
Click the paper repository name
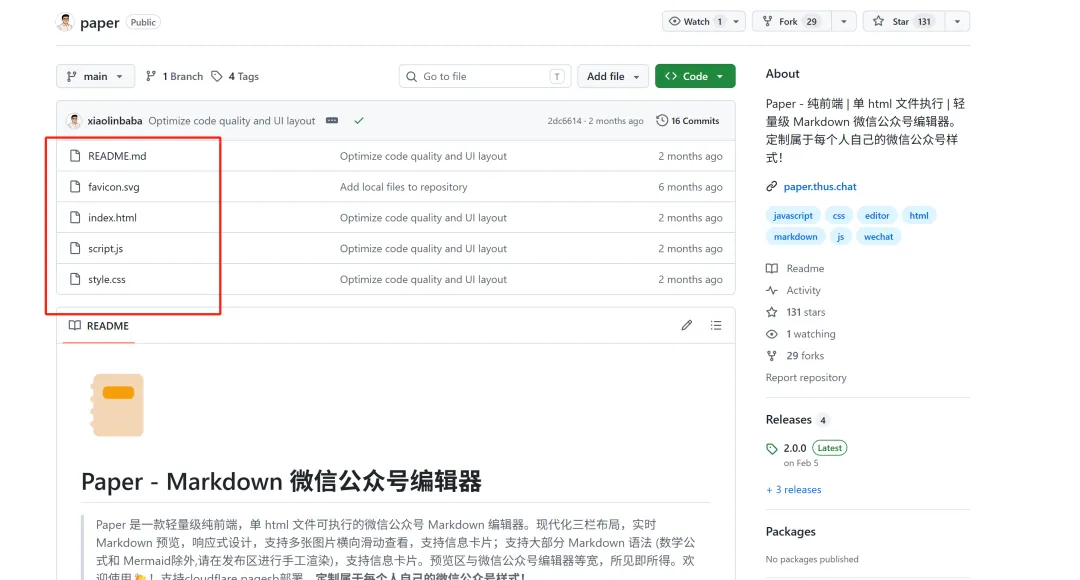tap(99, 23)
